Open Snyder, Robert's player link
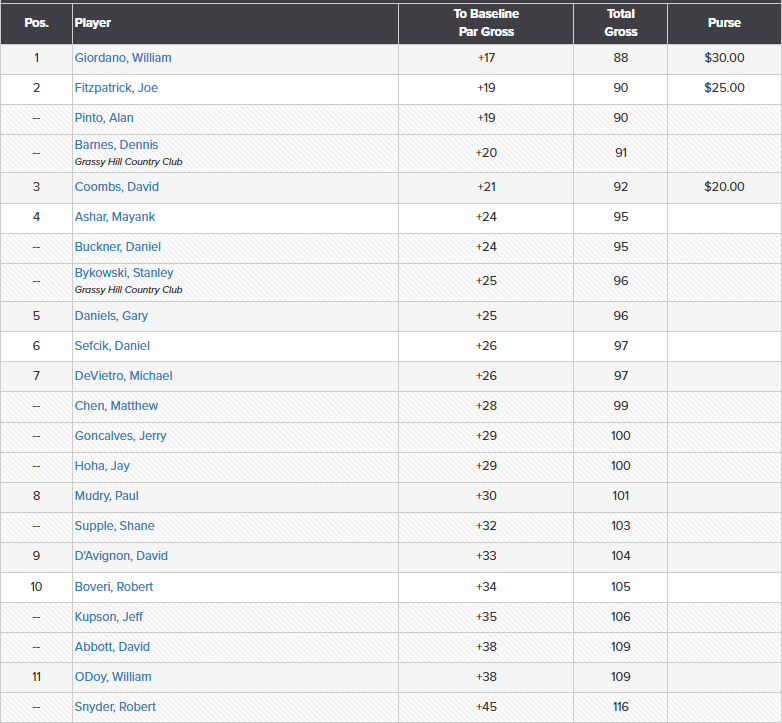Viewport: 782px width, 723px height. pyautogui.click(x=115, y=707)
